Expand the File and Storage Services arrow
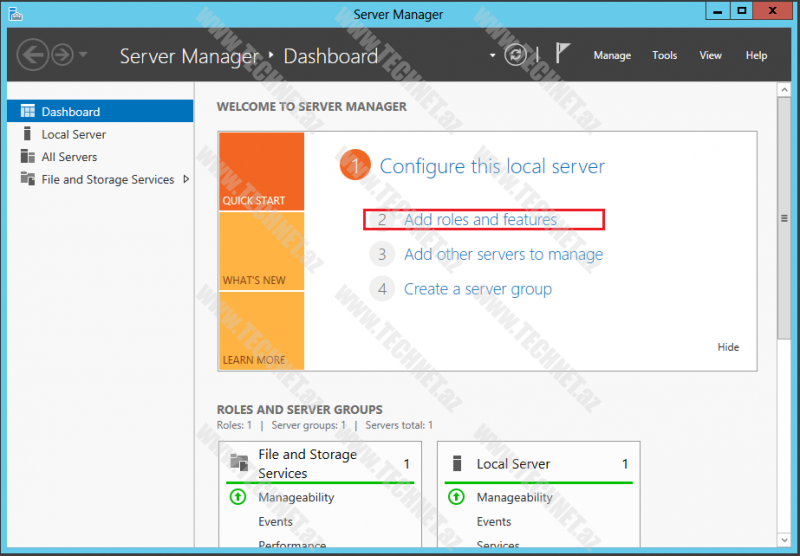 186,180
